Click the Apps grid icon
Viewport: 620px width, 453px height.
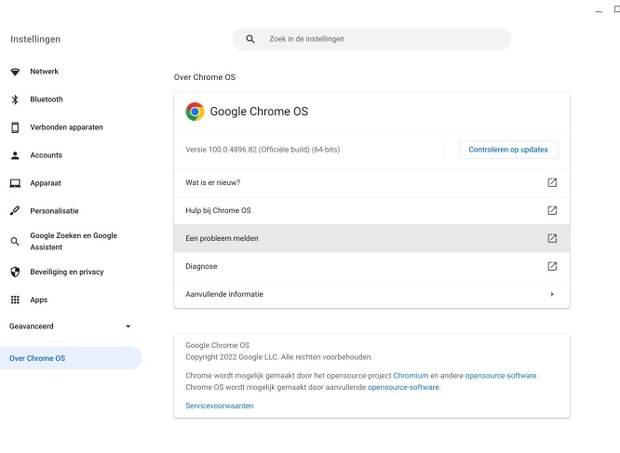click(x=15, y=300)
